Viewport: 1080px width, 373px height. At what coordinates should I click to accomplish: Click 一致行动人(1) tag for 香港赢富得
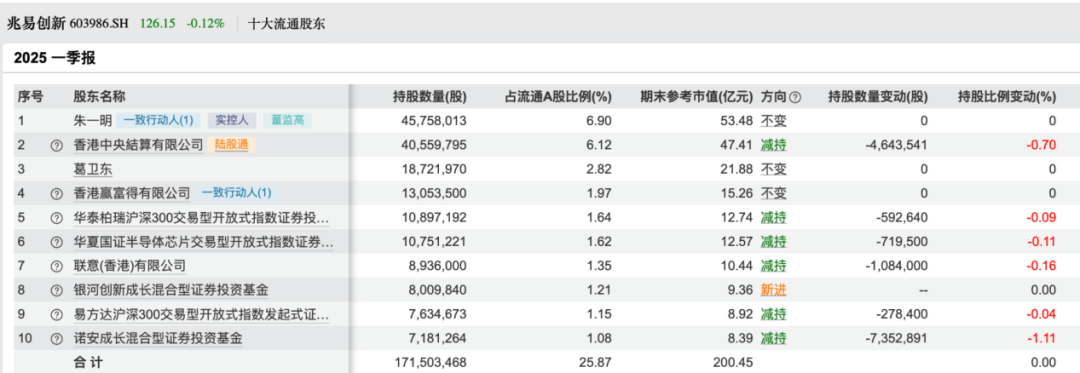pyautogui.click(x=237, y=193)
